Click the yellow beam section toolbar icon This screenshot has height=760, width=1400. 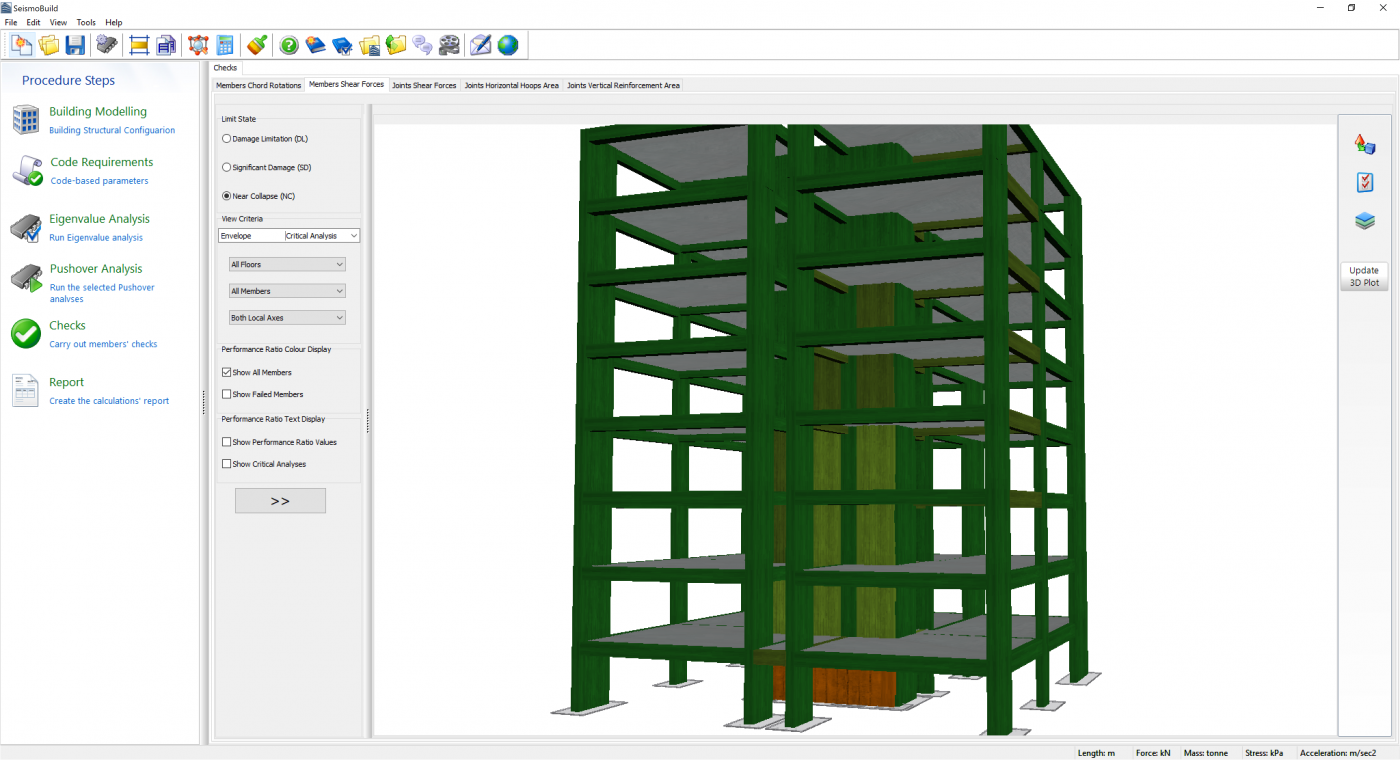point(139,45)
